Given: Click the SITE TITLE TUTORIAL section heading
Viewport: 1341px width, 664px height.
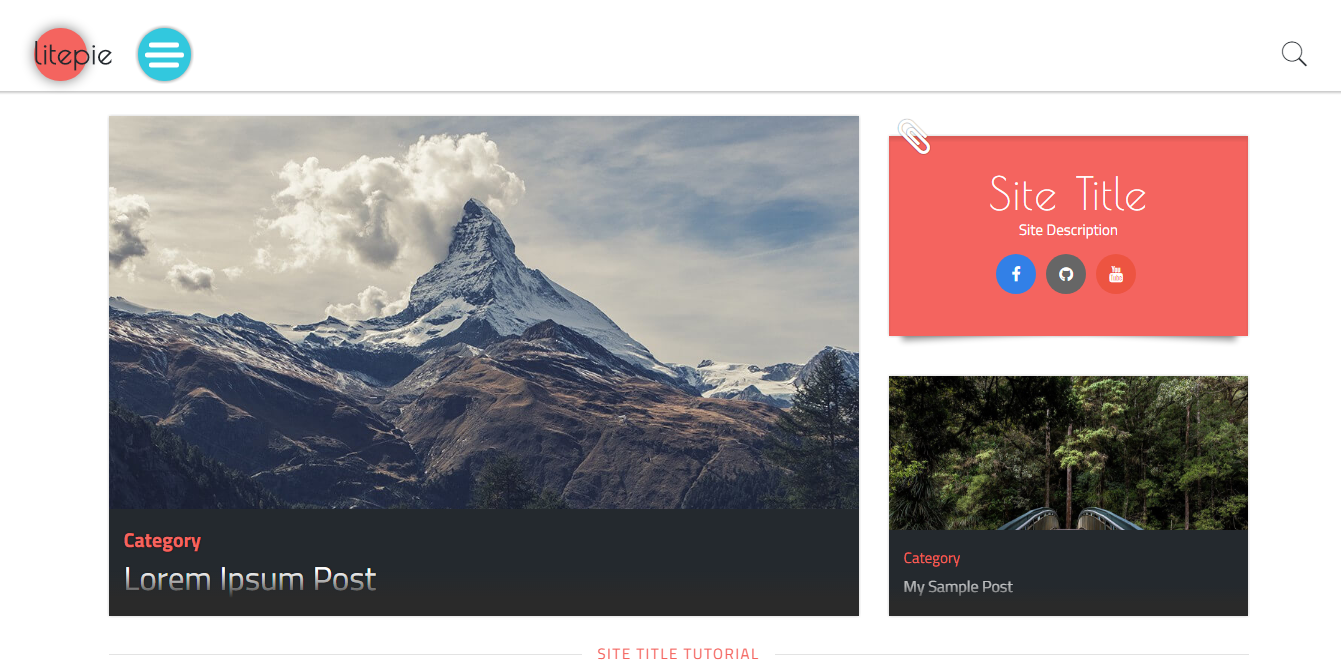Looking at the screenshot, I should coord(678,654).
